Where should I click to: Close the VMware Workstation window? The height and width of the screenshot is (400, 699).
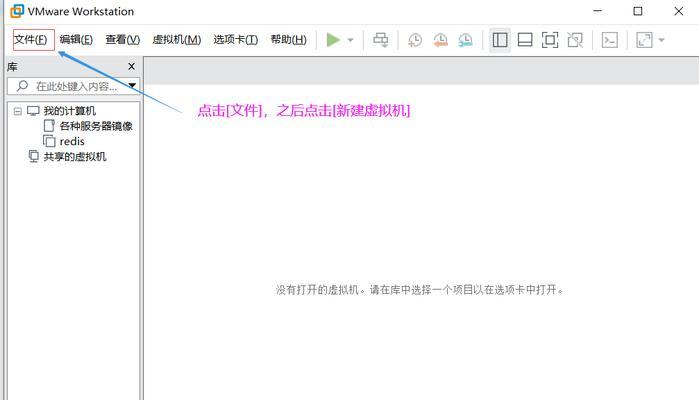click(x=678, y=11)
